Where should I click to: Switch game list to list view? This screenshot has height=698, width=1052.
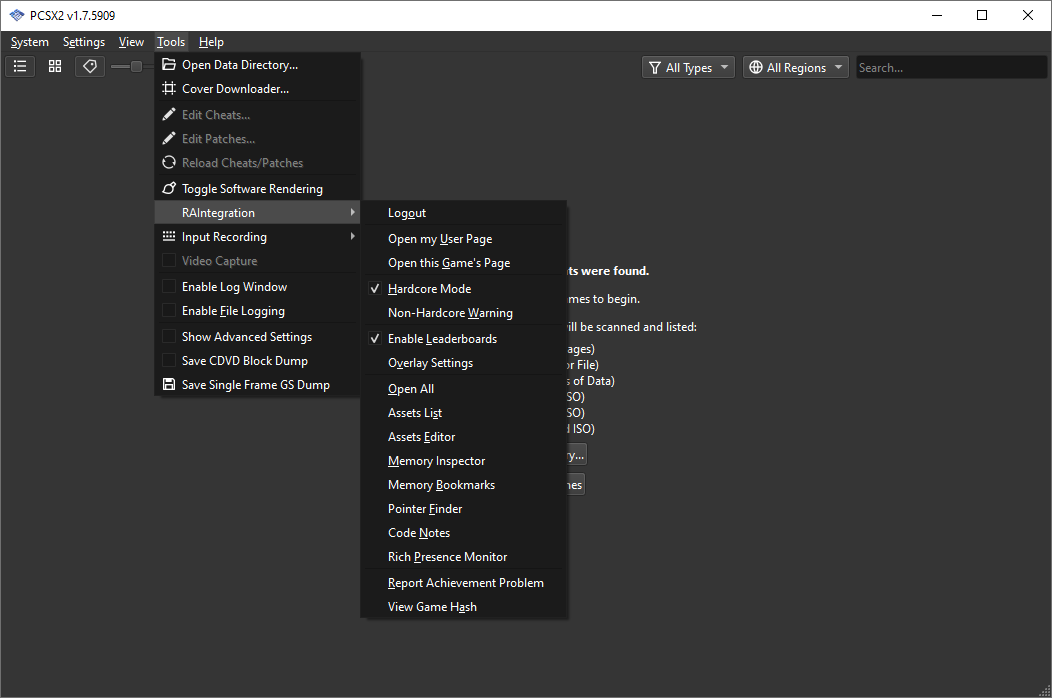[19, 66]
